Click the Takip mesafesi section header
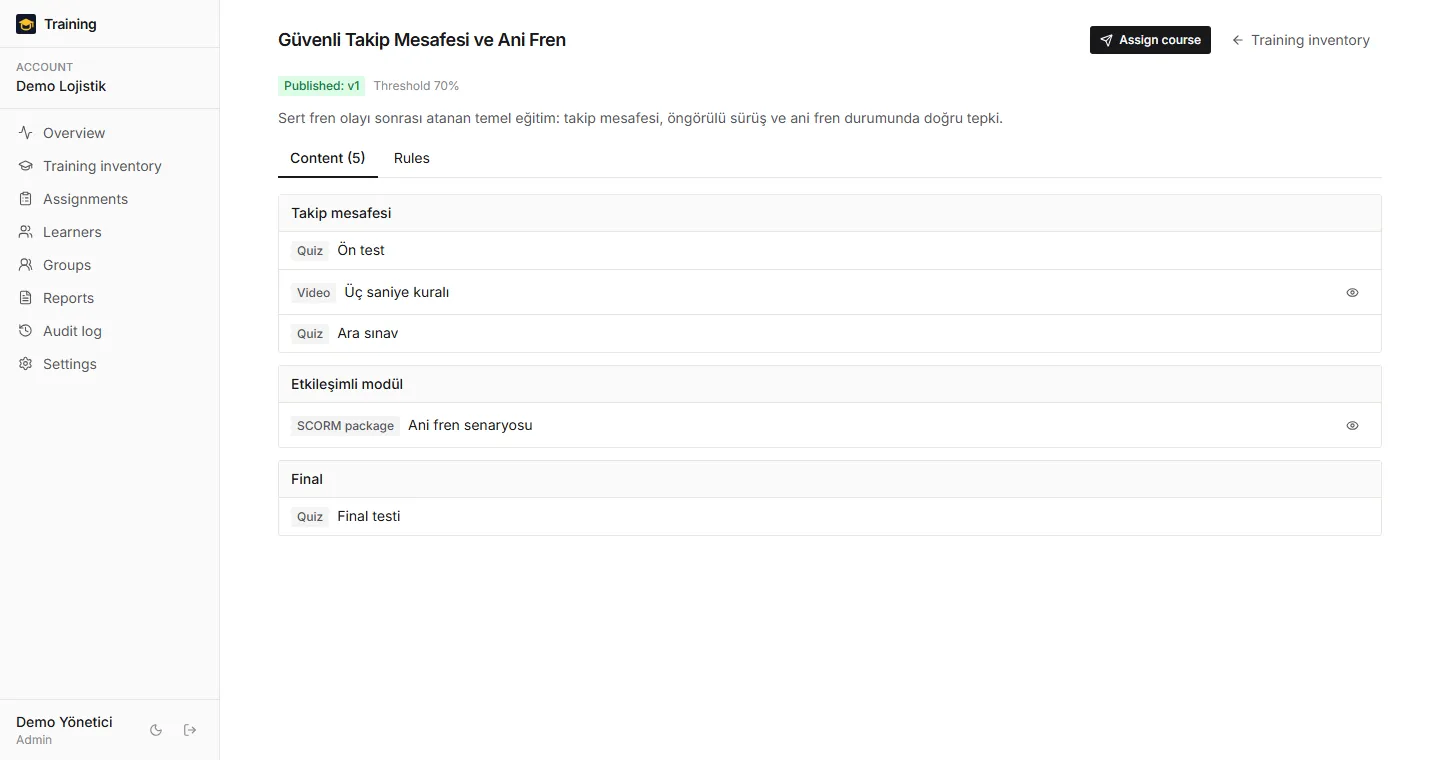 pyautogui.click(x=830, y=213)
